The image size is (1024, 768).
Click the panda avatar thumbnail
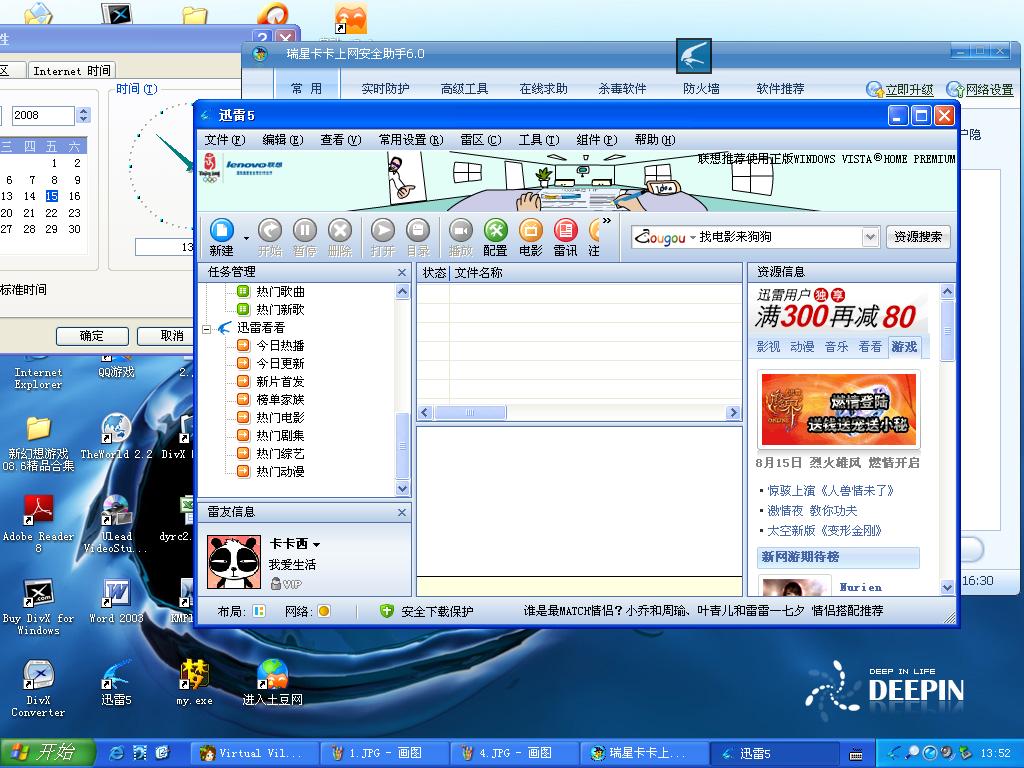(233, 562)
